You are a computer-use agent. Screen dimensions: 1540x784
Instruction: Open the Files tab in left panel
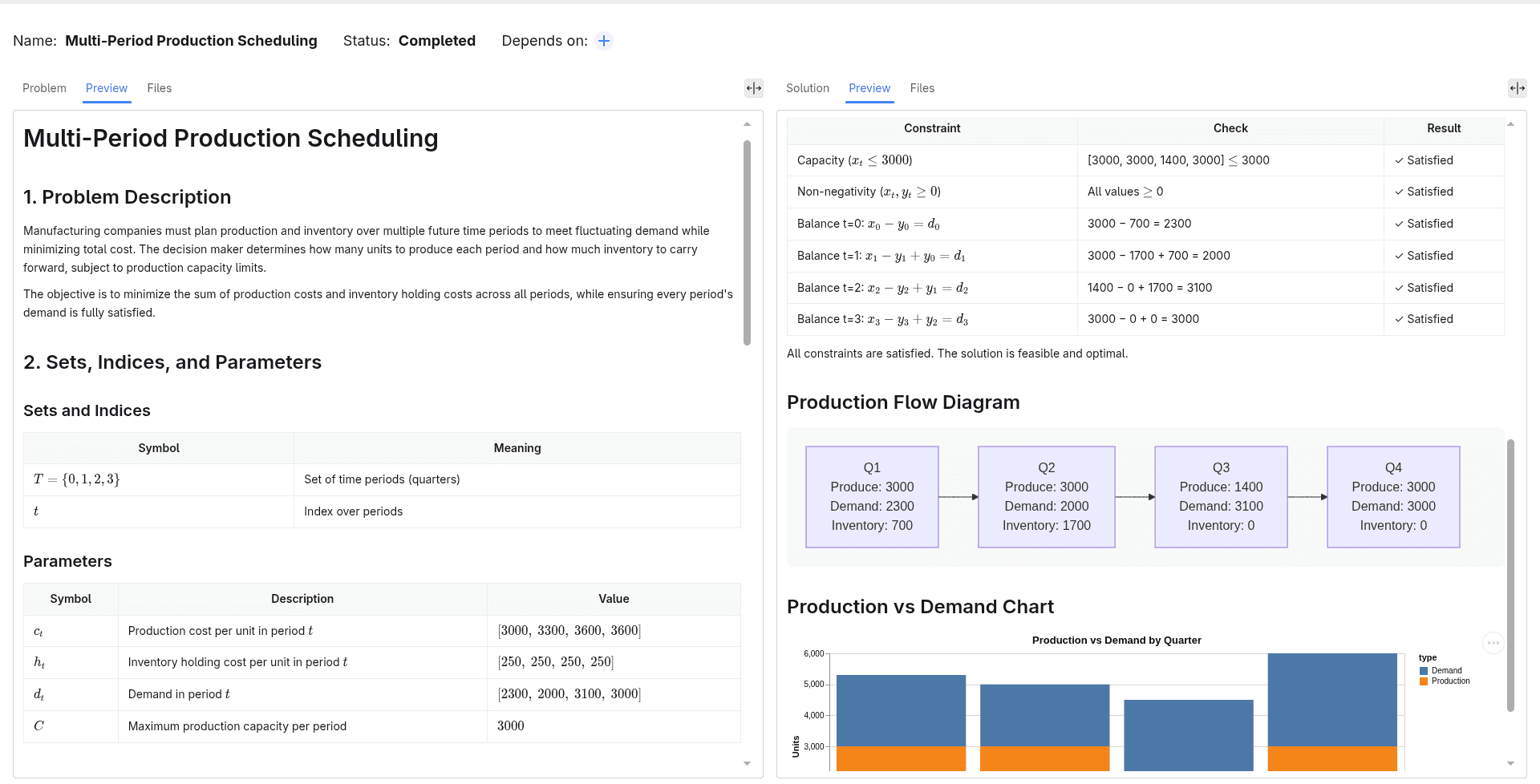(x=160, y=88)
